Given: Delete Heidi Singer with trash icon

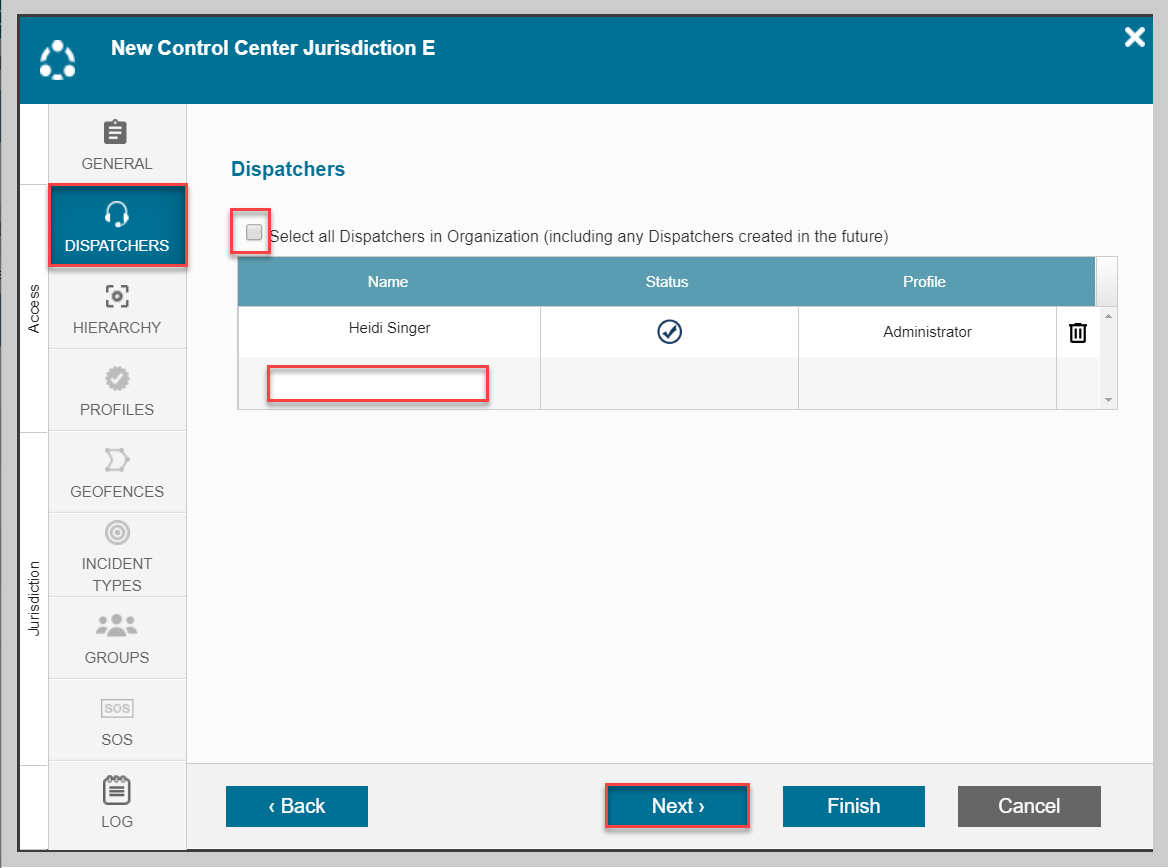Looking at the screenshot, I should click(x=1077, y=333).
